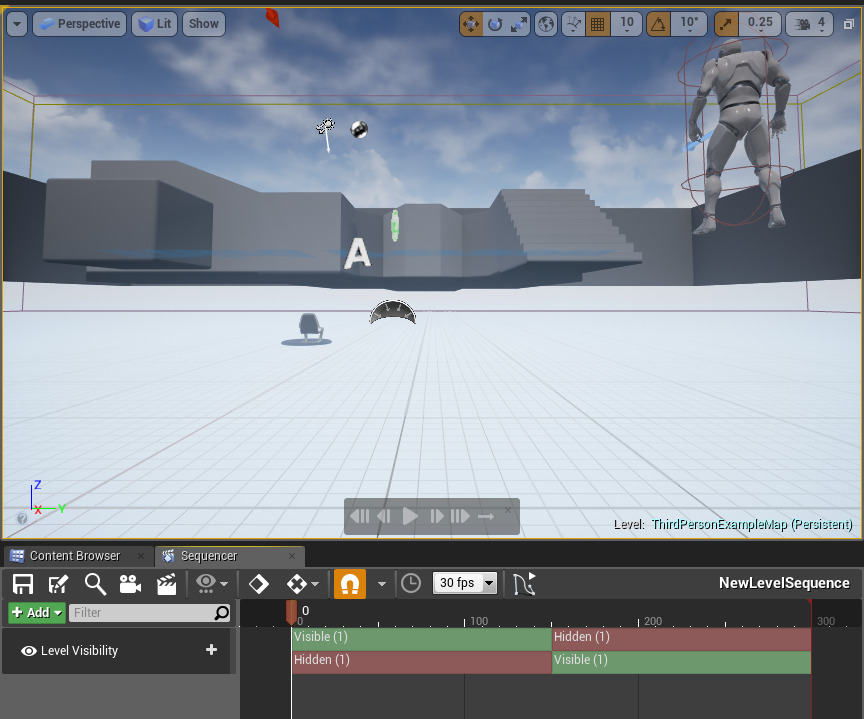Open the green Add track dropdown

[37, 612]
